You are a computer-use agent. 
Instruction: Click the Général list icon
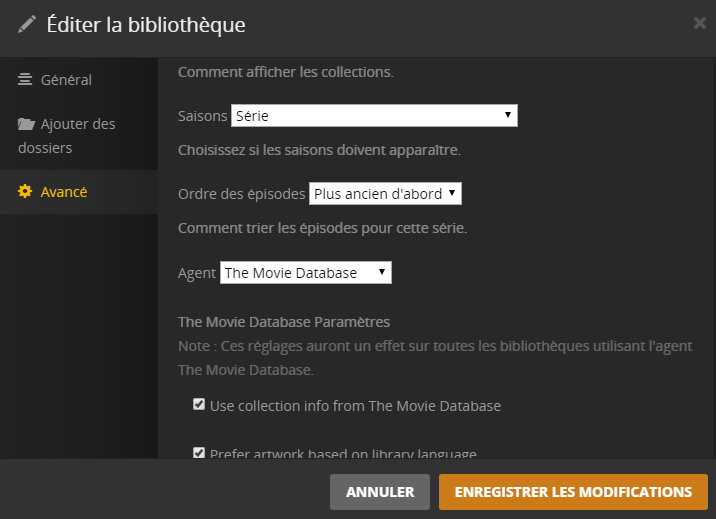25,80
